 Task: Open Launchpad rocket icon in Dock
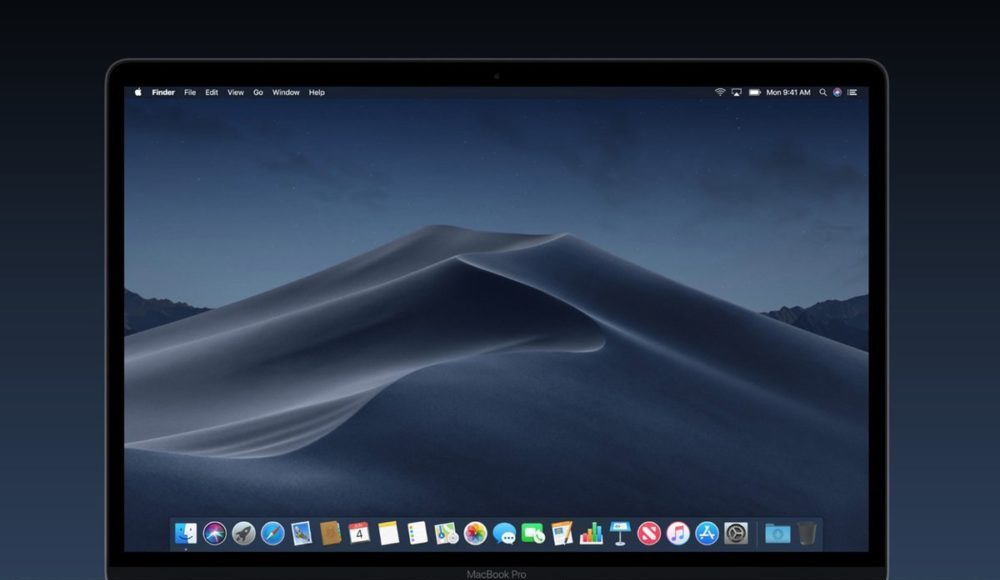click(x=244, y=533)
